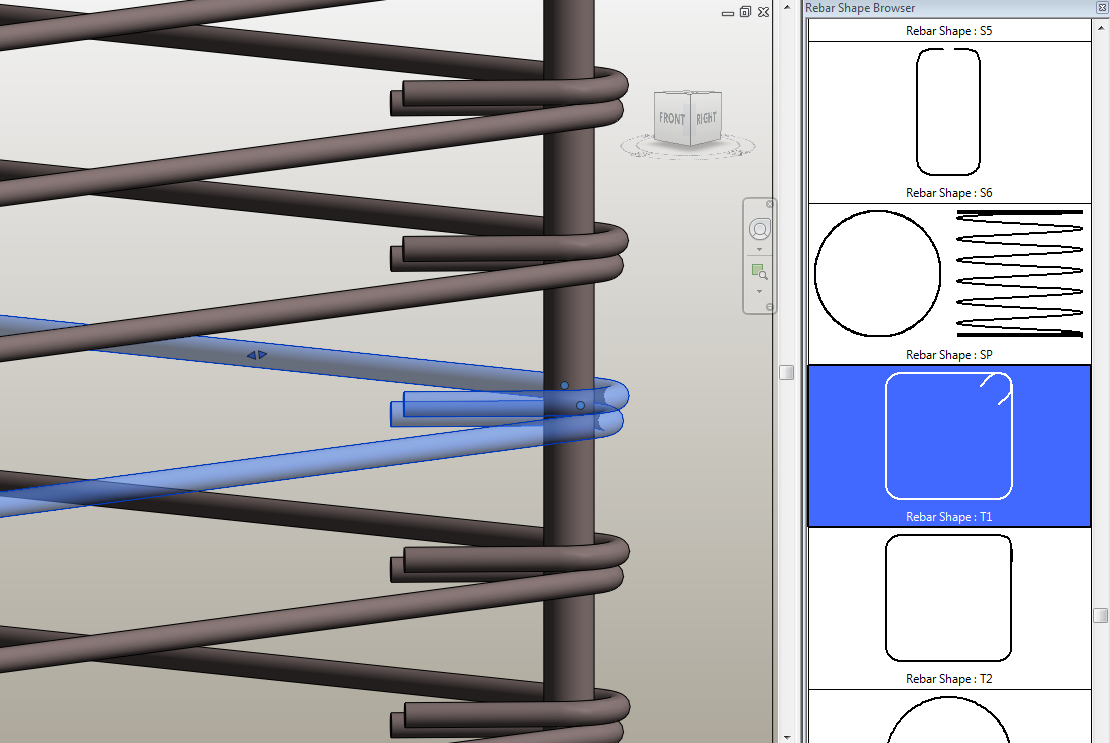
Task: Click the Rebar Shape Browser scrollbar thumb
Action: coord(1101,616)
